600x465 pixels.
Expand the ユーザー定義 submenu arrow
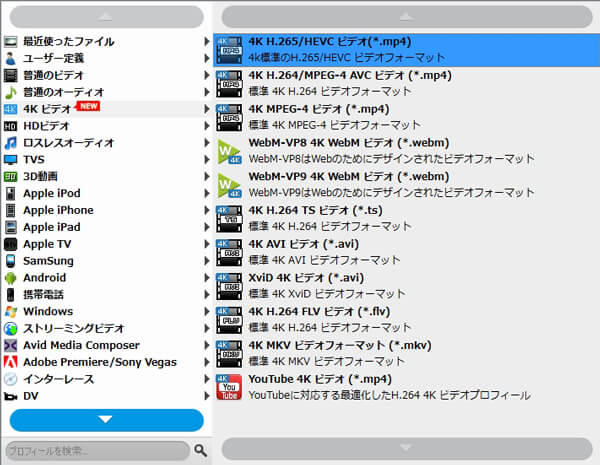tap(207, 58)
